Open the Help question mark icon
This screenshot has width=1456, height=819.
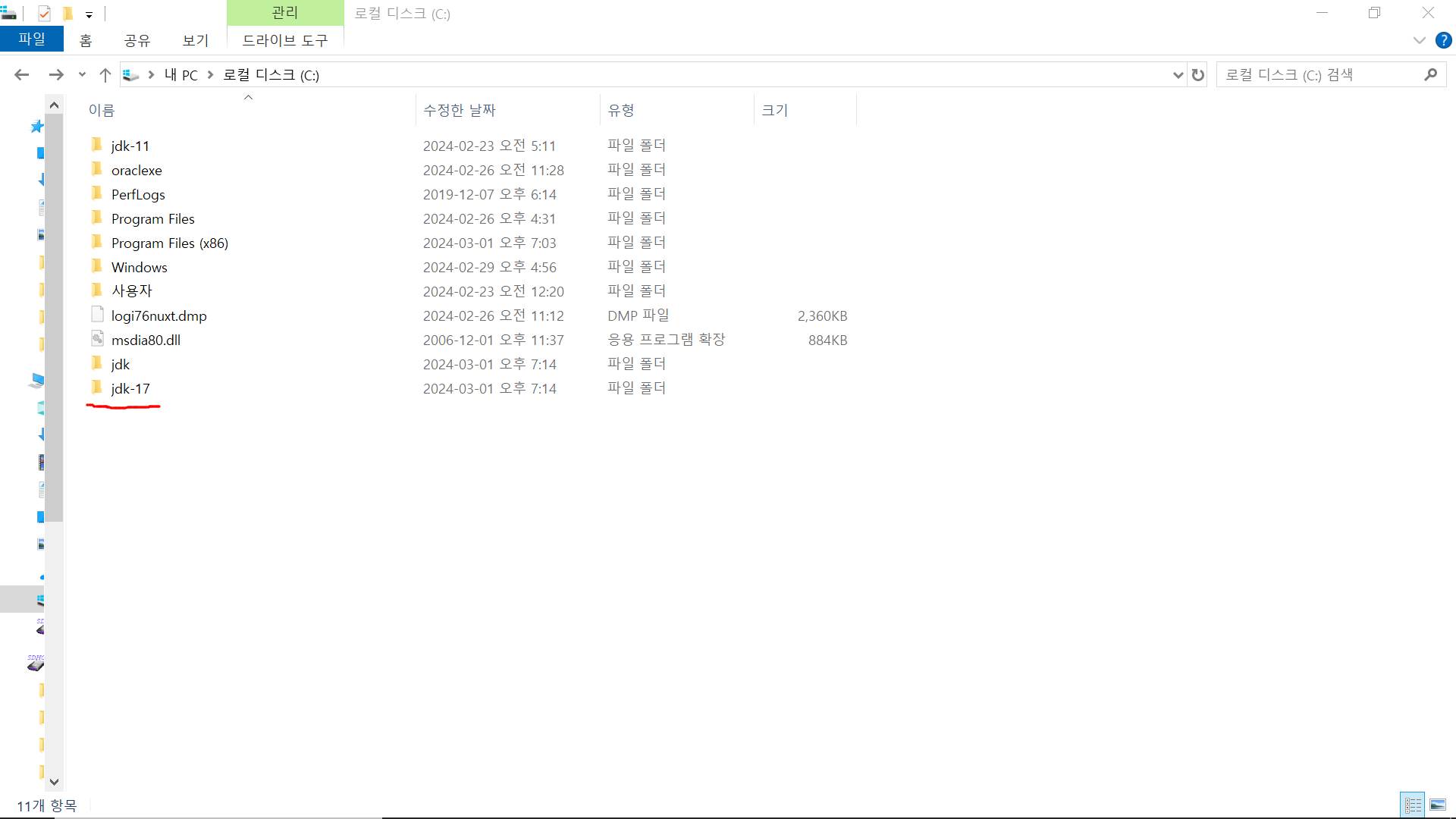pyautogui.click(x=1443, y=40)
